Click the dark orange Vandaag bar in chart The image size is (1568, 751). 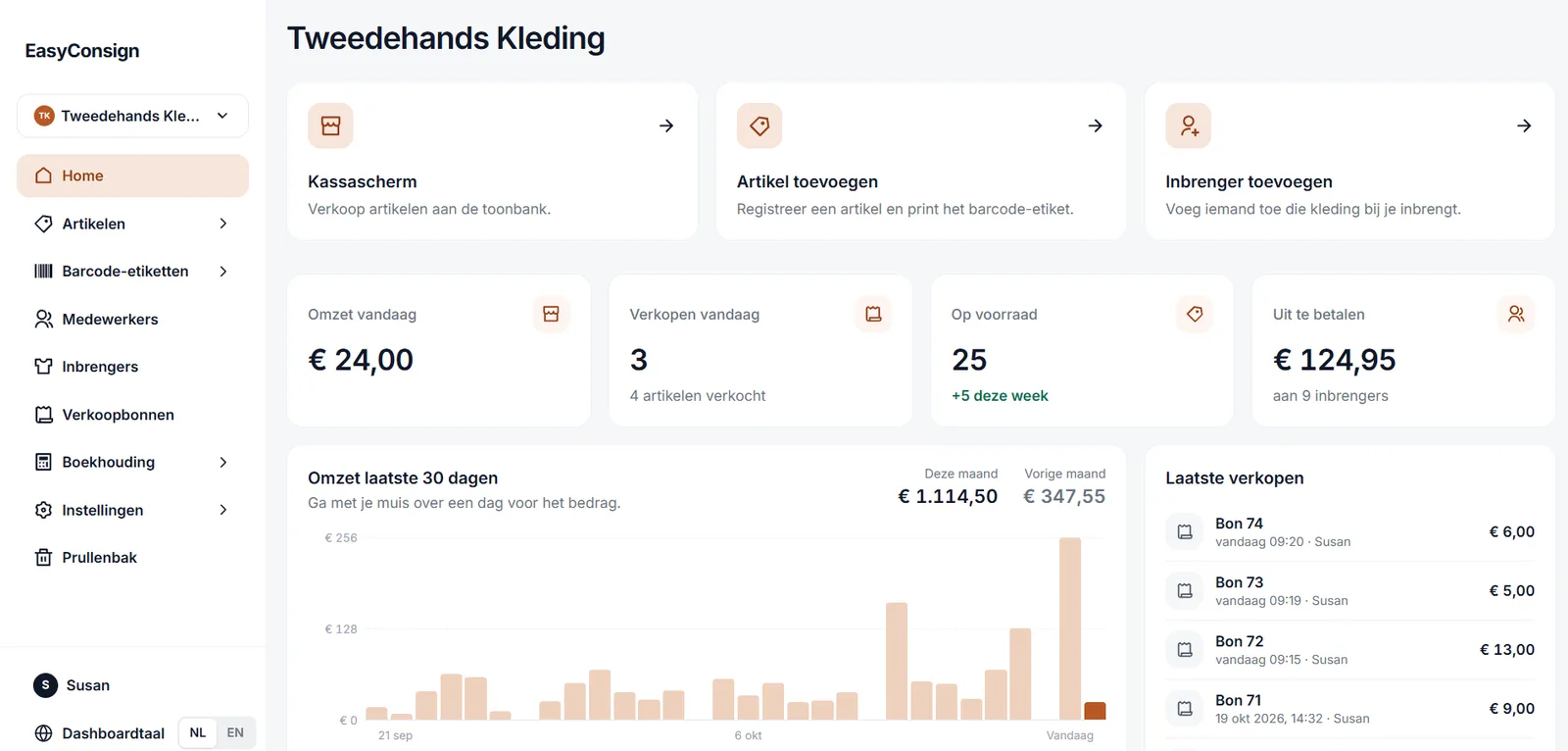1095,711
